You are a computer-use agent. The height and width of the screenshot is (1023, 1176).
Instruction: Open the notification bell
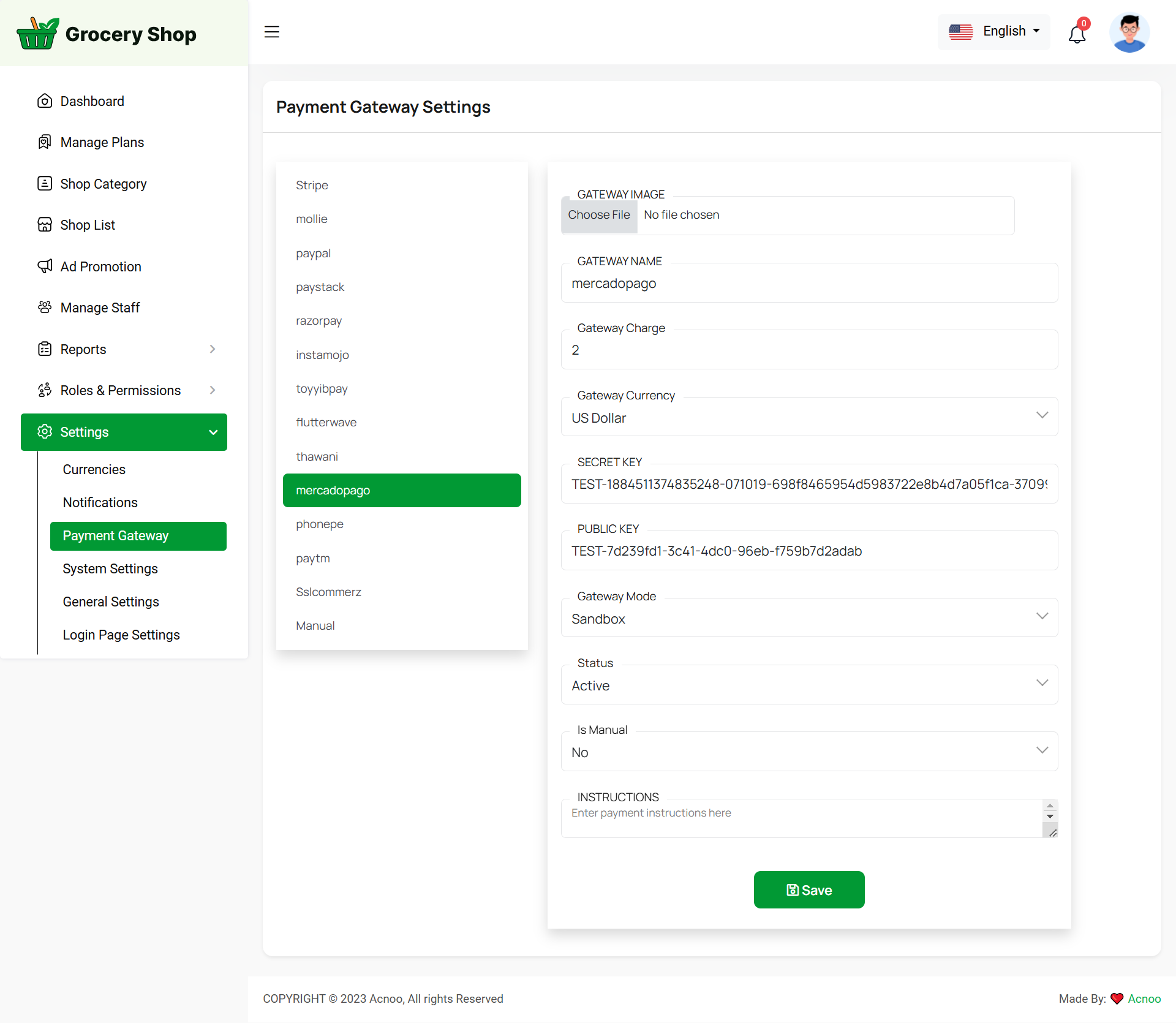click(1077, 34)
